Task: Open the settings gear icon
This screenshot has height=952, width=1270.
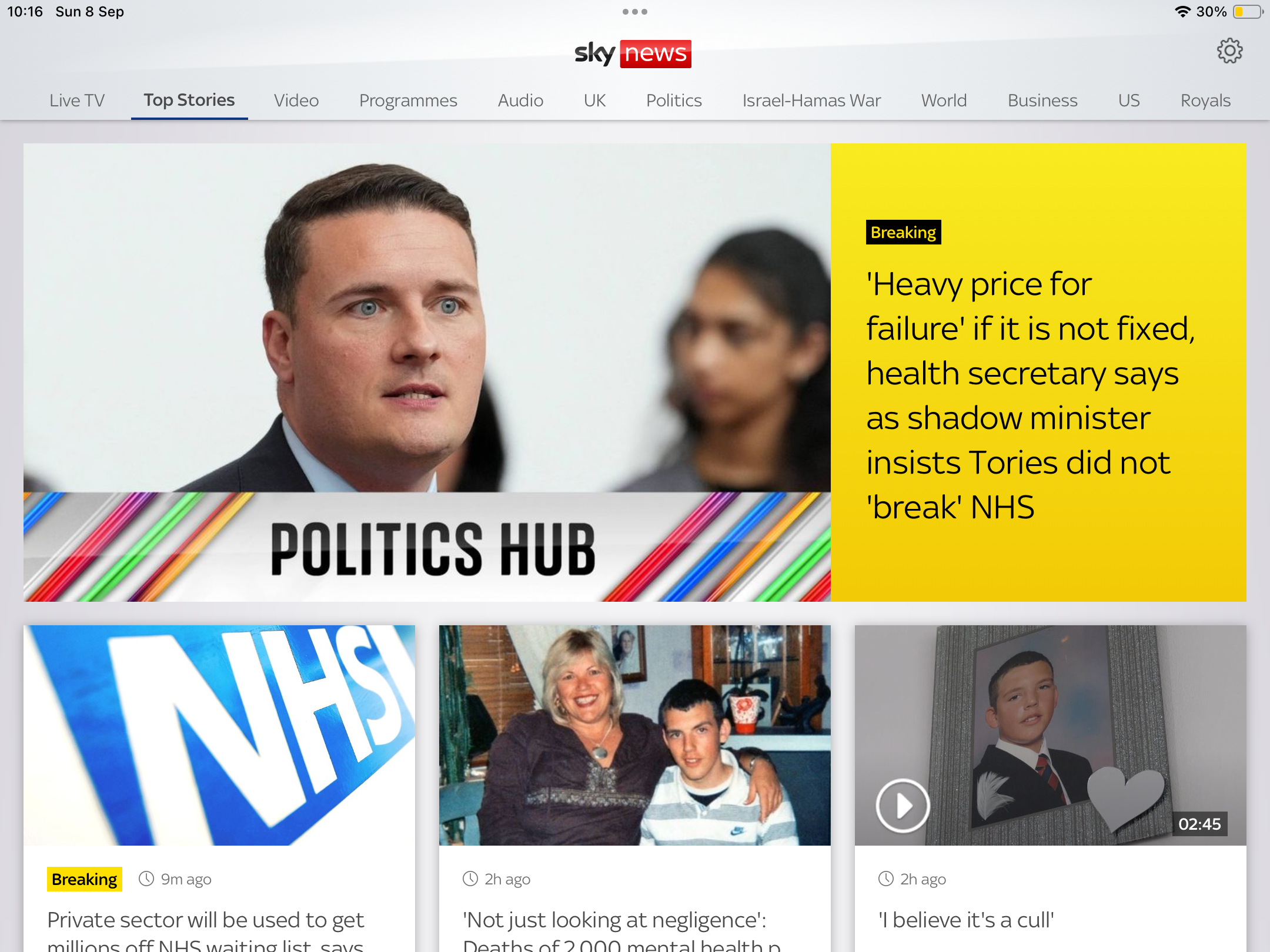Action: coord(1229,52)
